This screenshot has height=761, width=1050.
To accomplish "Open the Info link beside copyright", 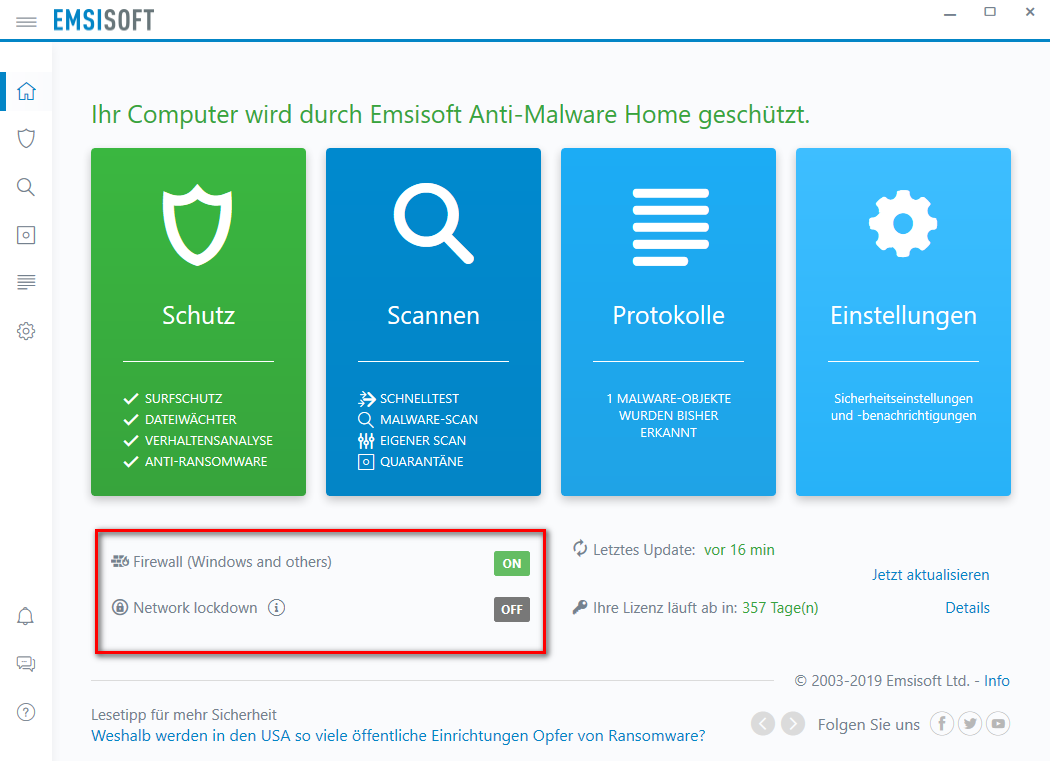I will click(x=996, y=681).
